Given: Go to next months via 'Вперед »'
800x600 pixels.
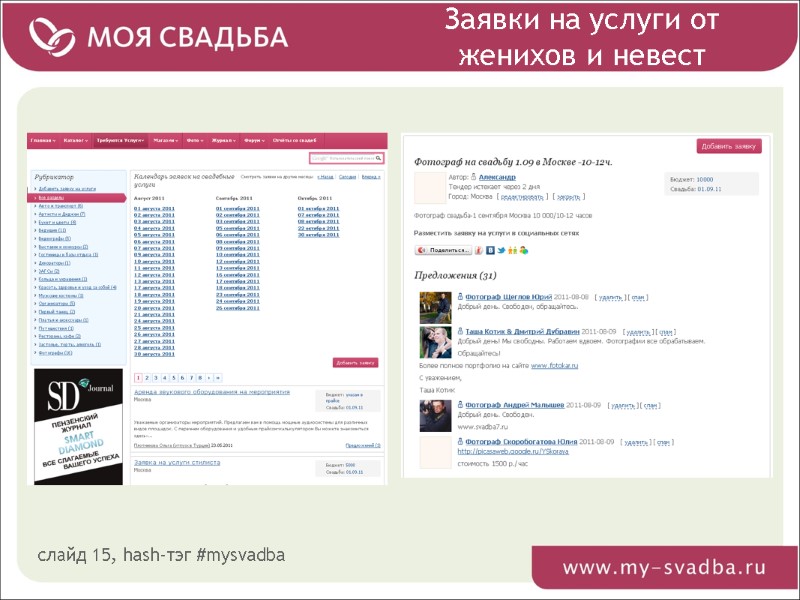Looking at the screenshot, I should pyautogui.click(x=371, y=177).
